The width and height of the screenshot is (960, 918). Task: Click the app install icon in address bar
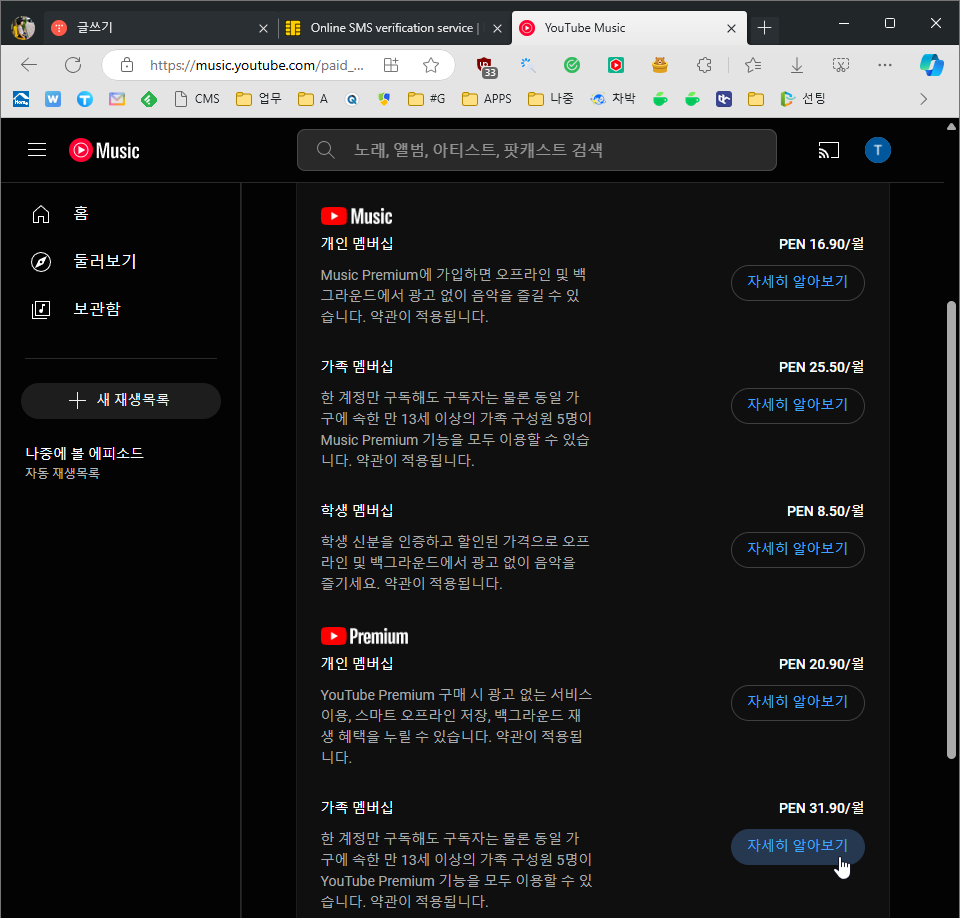(391, 65)
